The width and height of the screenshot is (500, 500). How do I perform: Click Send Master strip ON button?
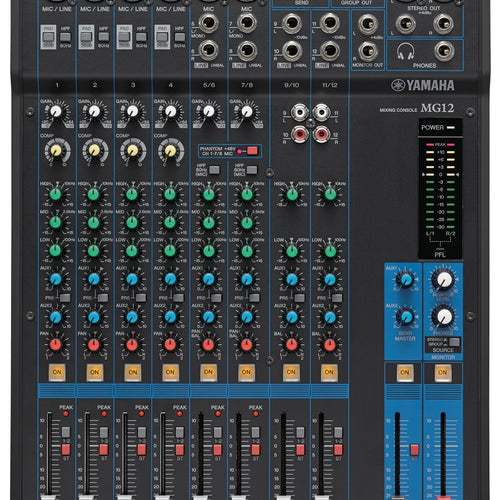click(x=405, y=372)
